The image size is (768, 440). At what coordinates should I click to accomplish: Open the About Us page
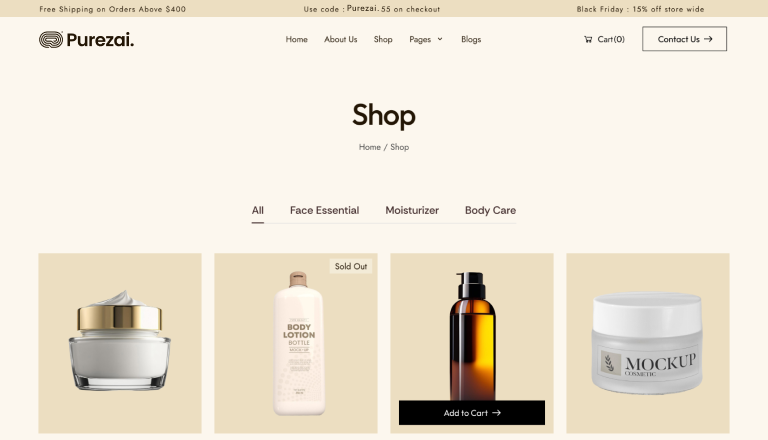(x=340, y=39)
